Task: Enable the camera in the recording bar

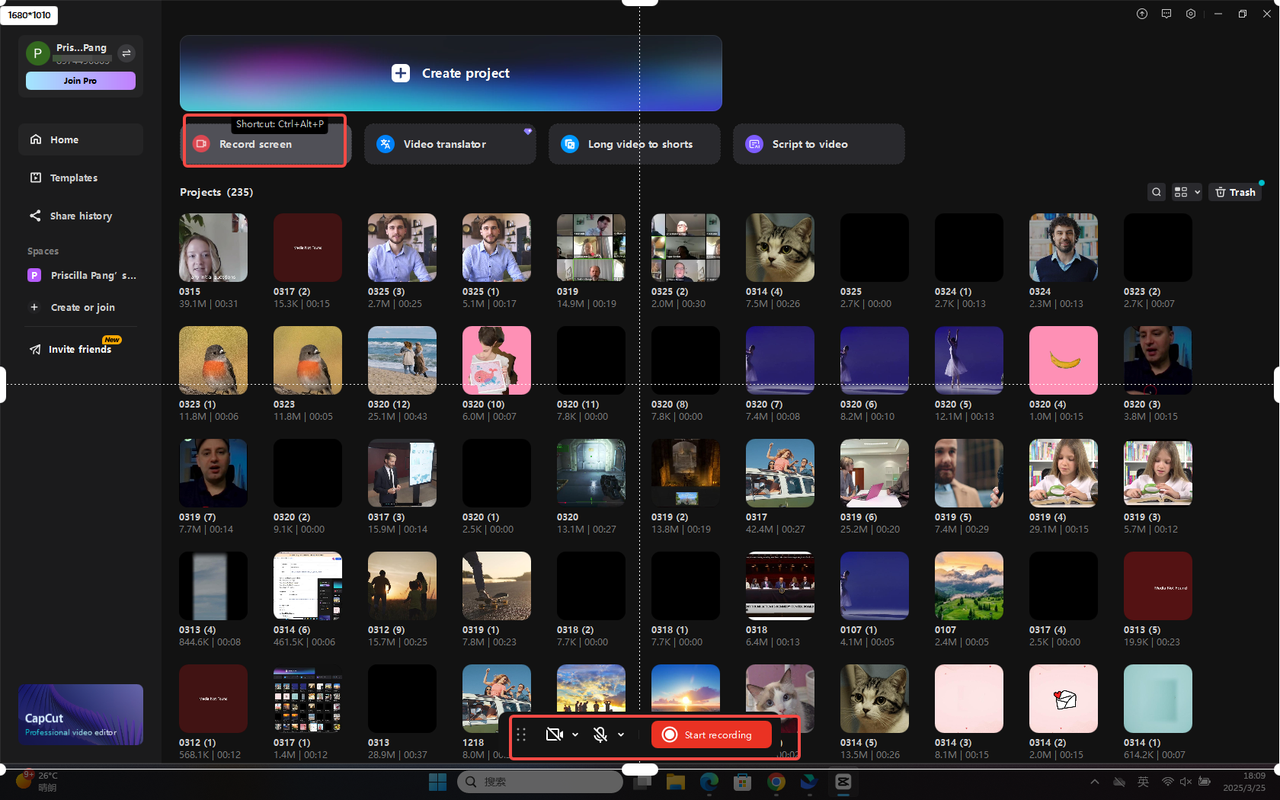Action: point(553,734)
